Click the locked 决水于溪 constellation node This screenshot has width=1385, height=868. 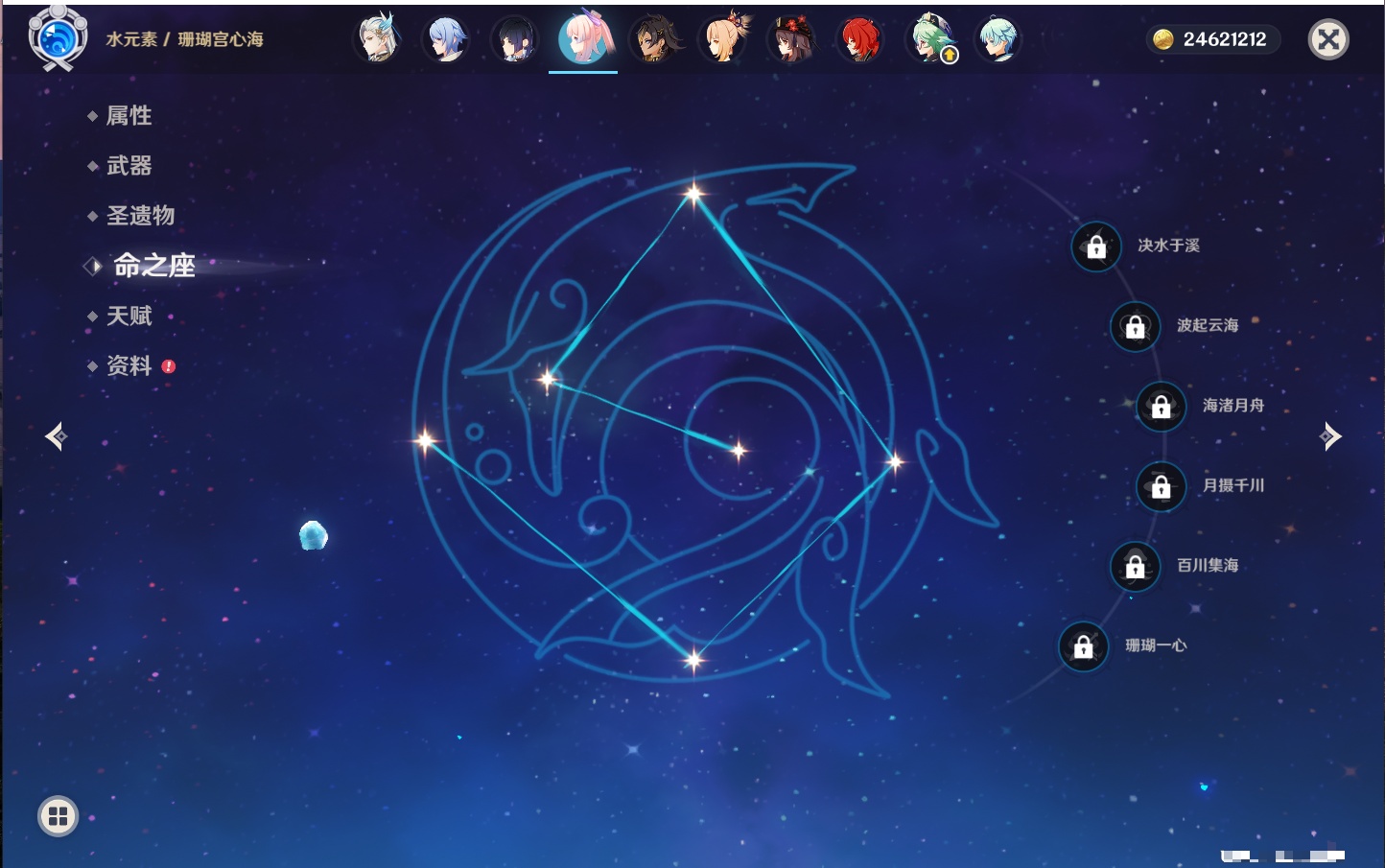(1096, 246)
